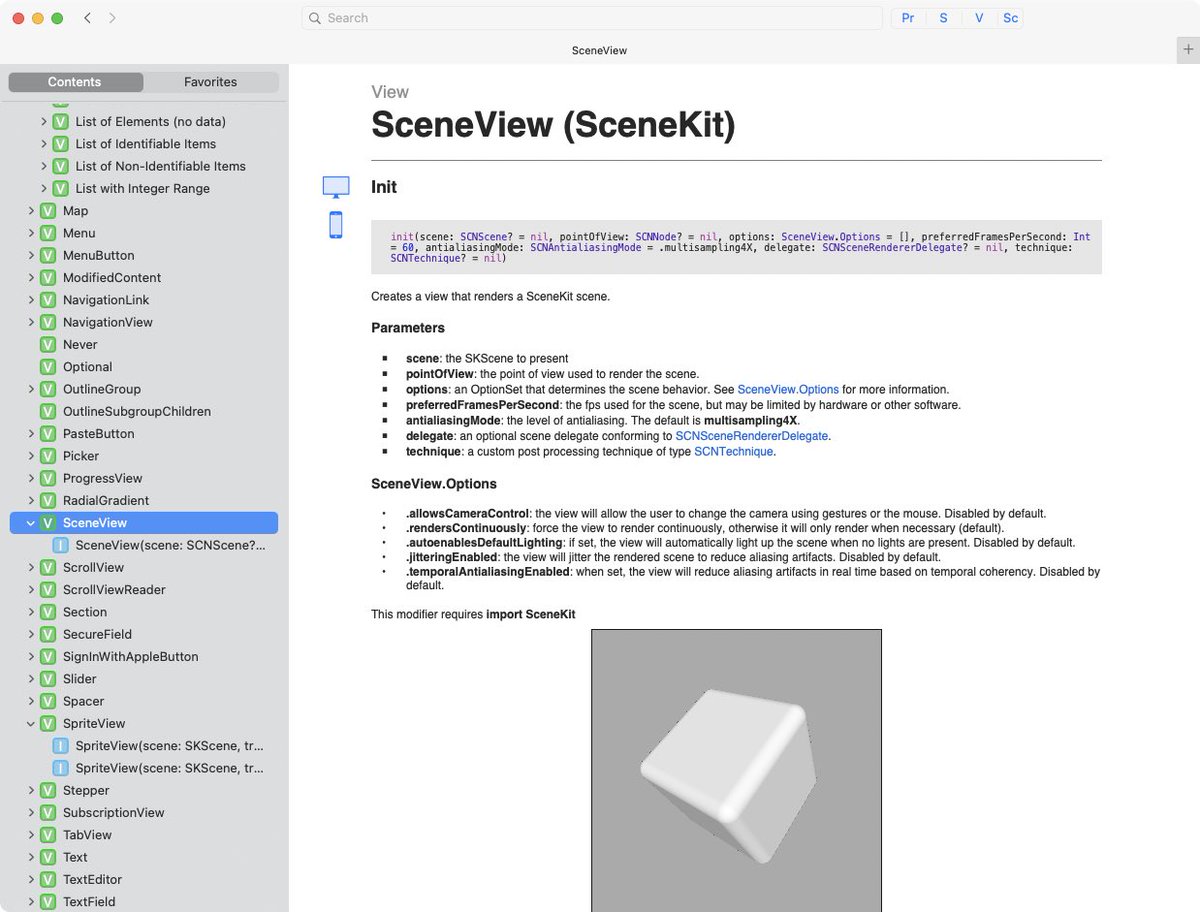
Task: Click the V icon beside ProgressView
Action: coord(47,478)
